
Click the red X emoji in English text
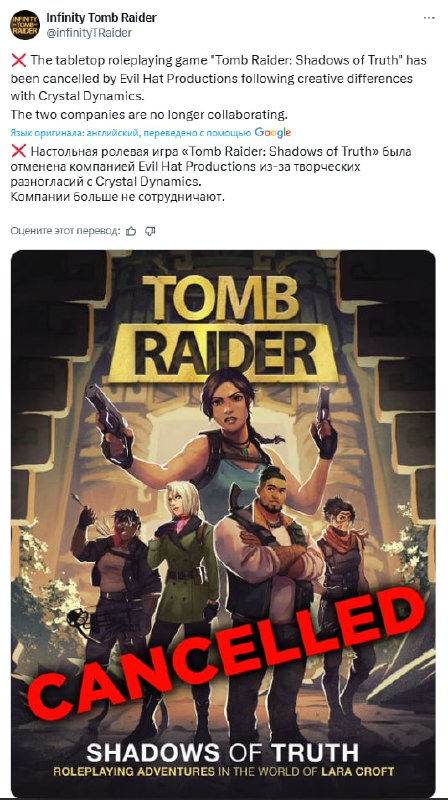[18, 61]
